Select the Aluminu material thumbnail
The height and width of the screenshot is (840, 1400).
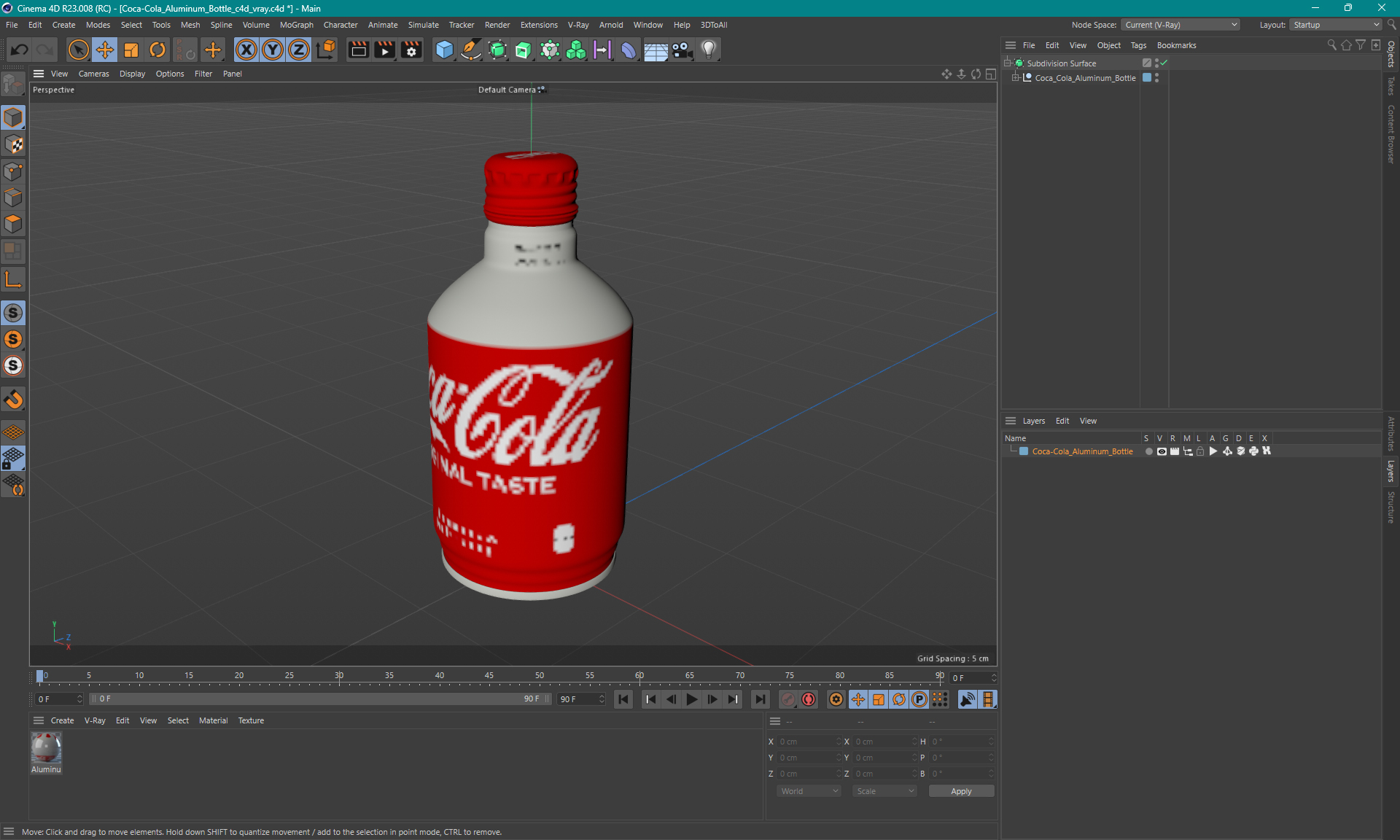coord(46,748)
